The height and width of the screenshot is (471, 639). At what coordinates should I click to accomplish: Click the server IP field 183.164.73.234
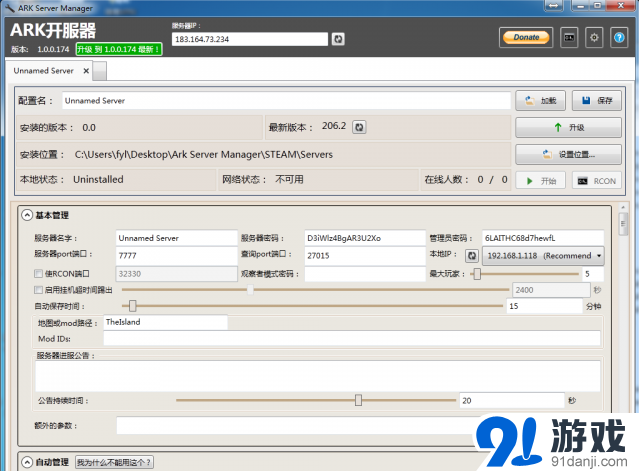click(x=250, y=39)
